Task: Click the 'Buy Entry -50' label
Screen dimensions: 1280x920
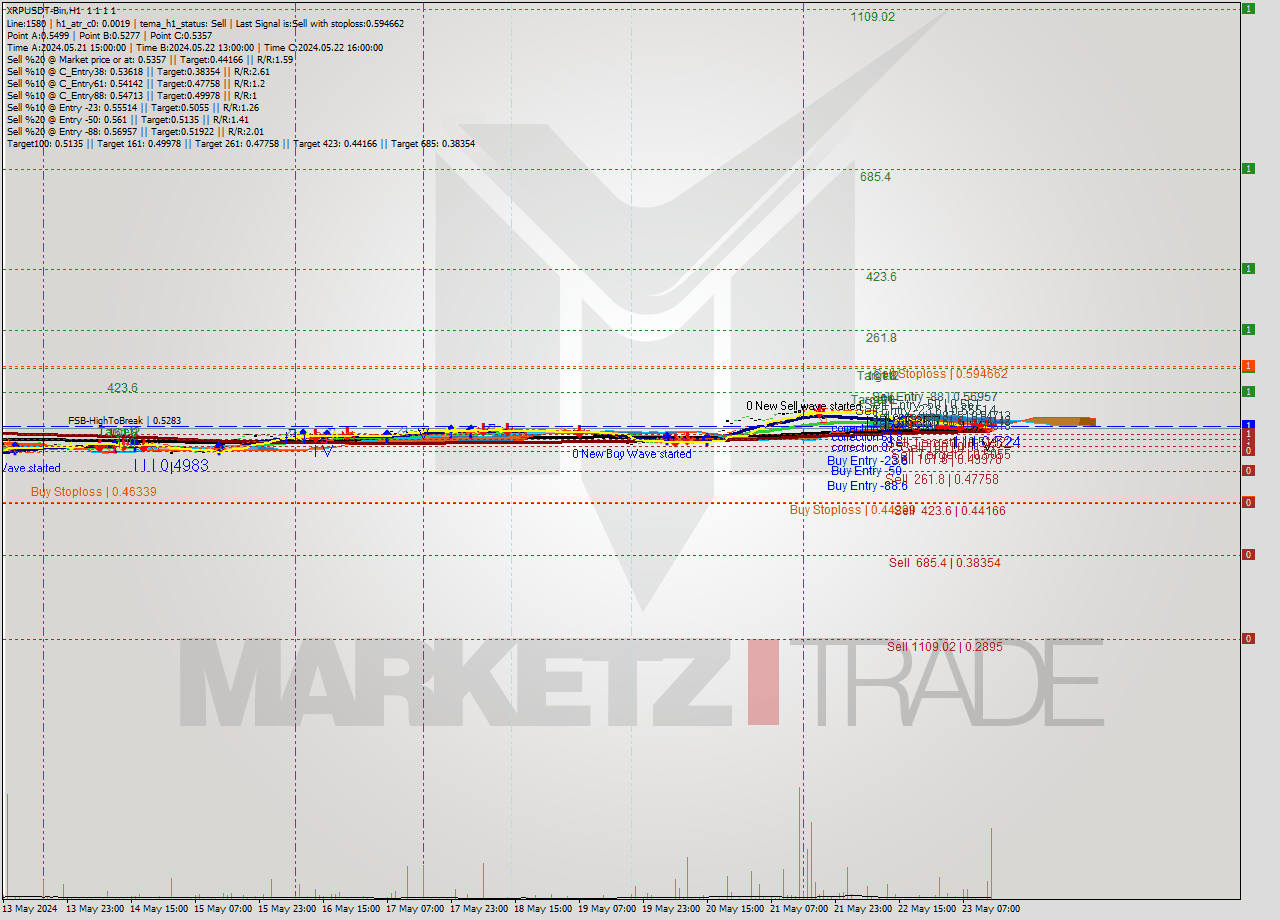Action: pyautogui.click(x=866, y=471)
